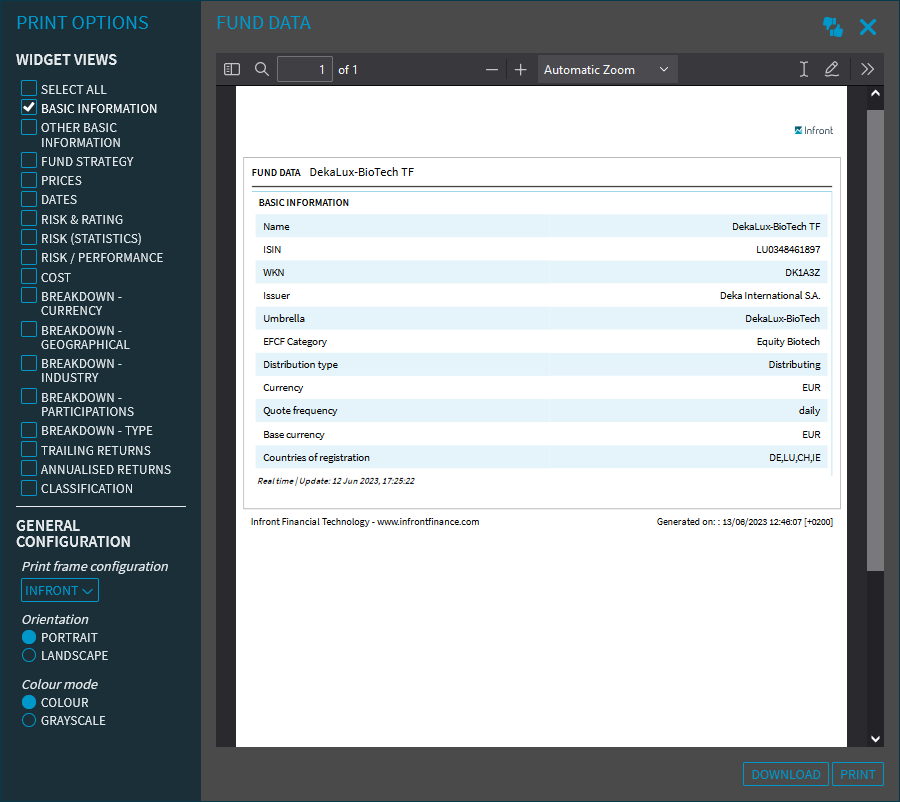Enable the Select All checkbox
Screen dimensions: 900x802
(29, 89)
